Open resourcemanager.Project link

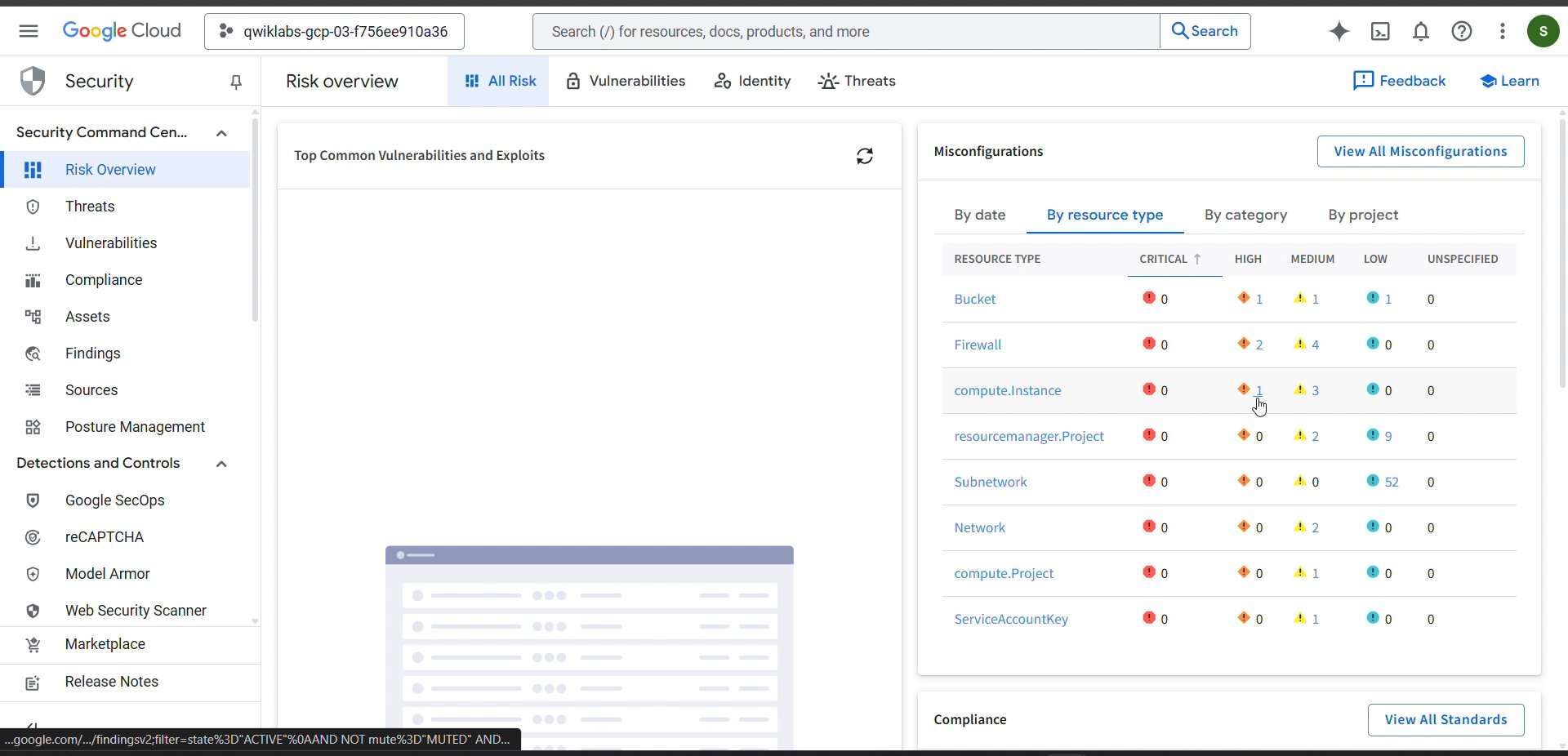coord(1029,436)
